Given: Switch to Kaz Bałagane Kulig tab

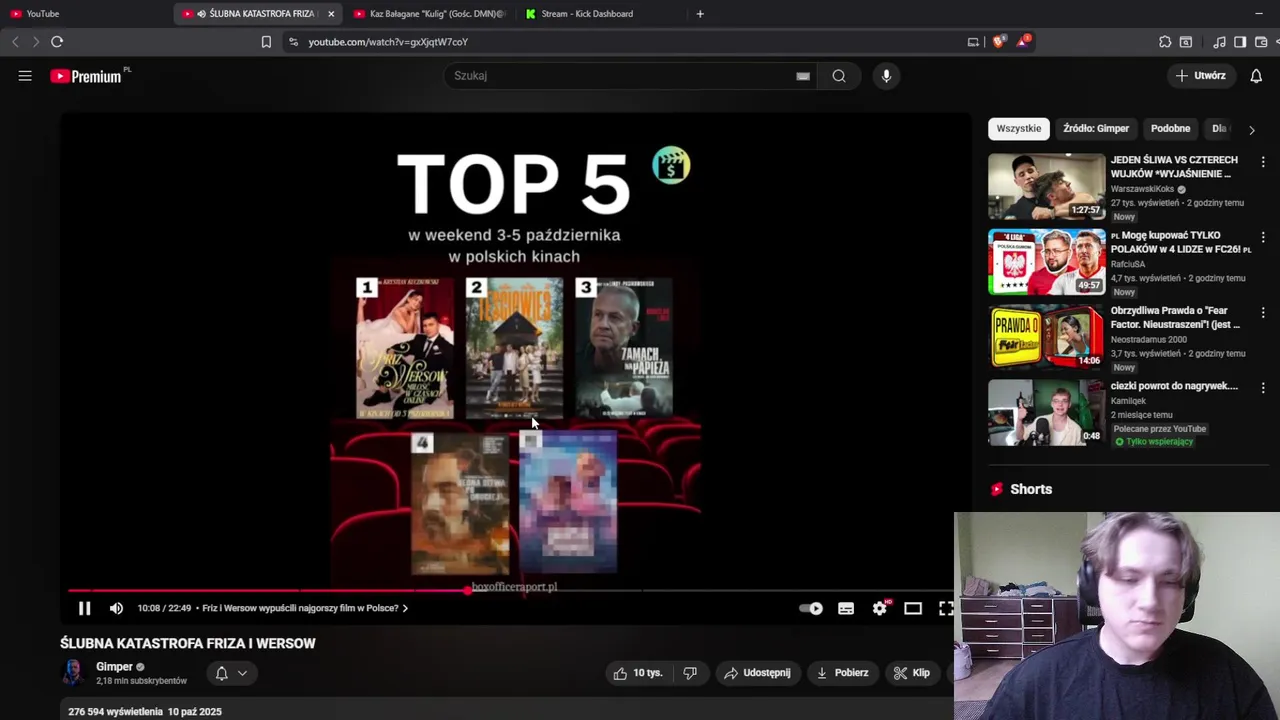Looking at the screenshot, I should tap(428, 14).
